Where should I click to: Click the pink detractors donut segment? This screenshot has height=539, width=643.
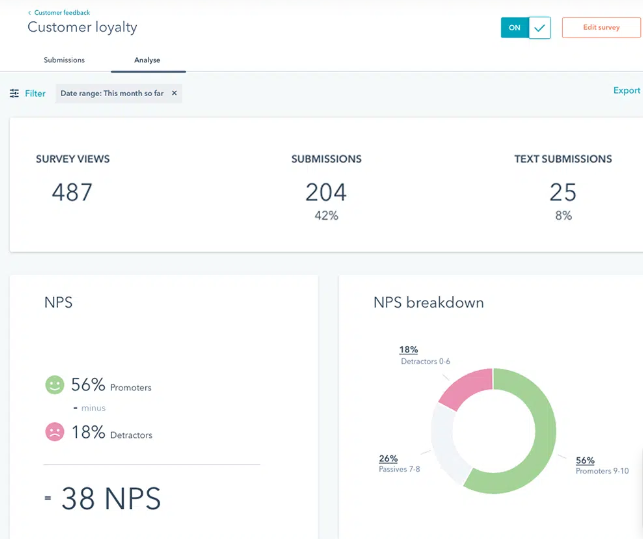(x=463, y=388)
